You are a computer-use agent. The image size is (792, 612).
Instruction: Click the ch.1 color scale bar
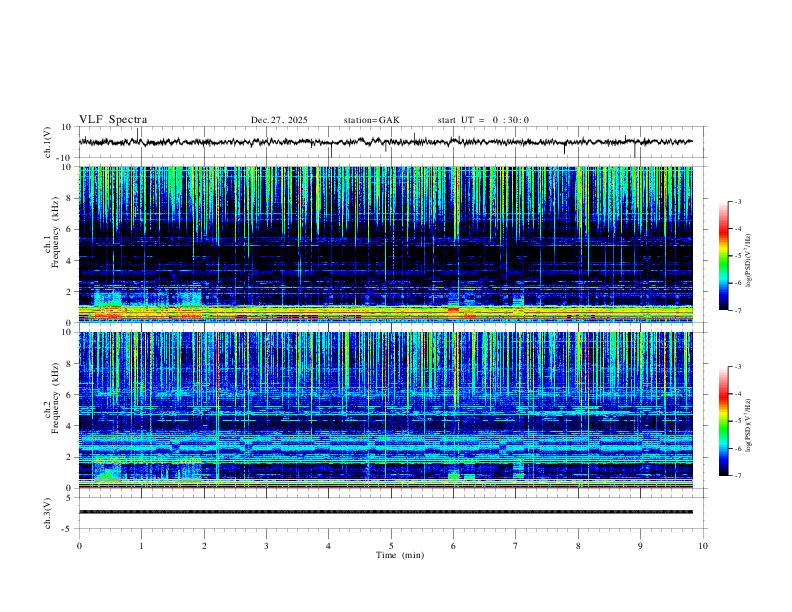coord(723,256)
